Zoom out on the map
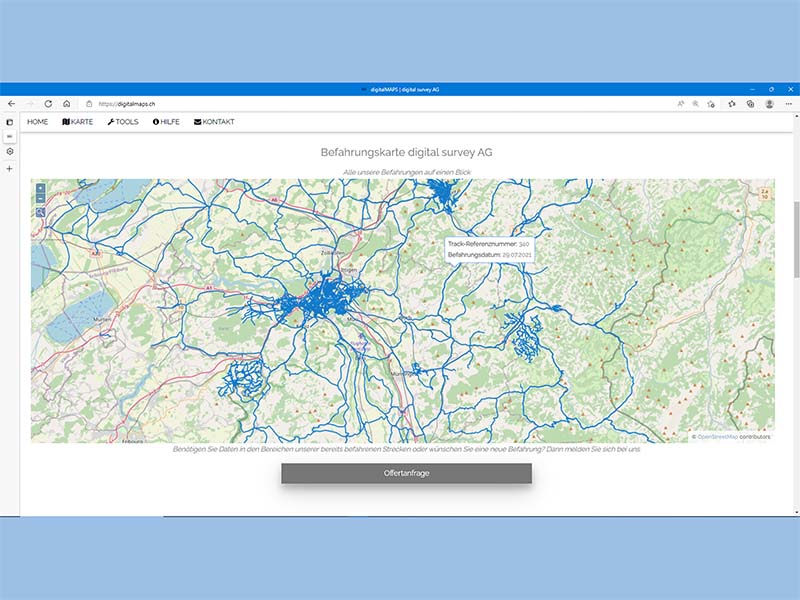The height and width of the screenshot is (600, 800). (40, 199)
